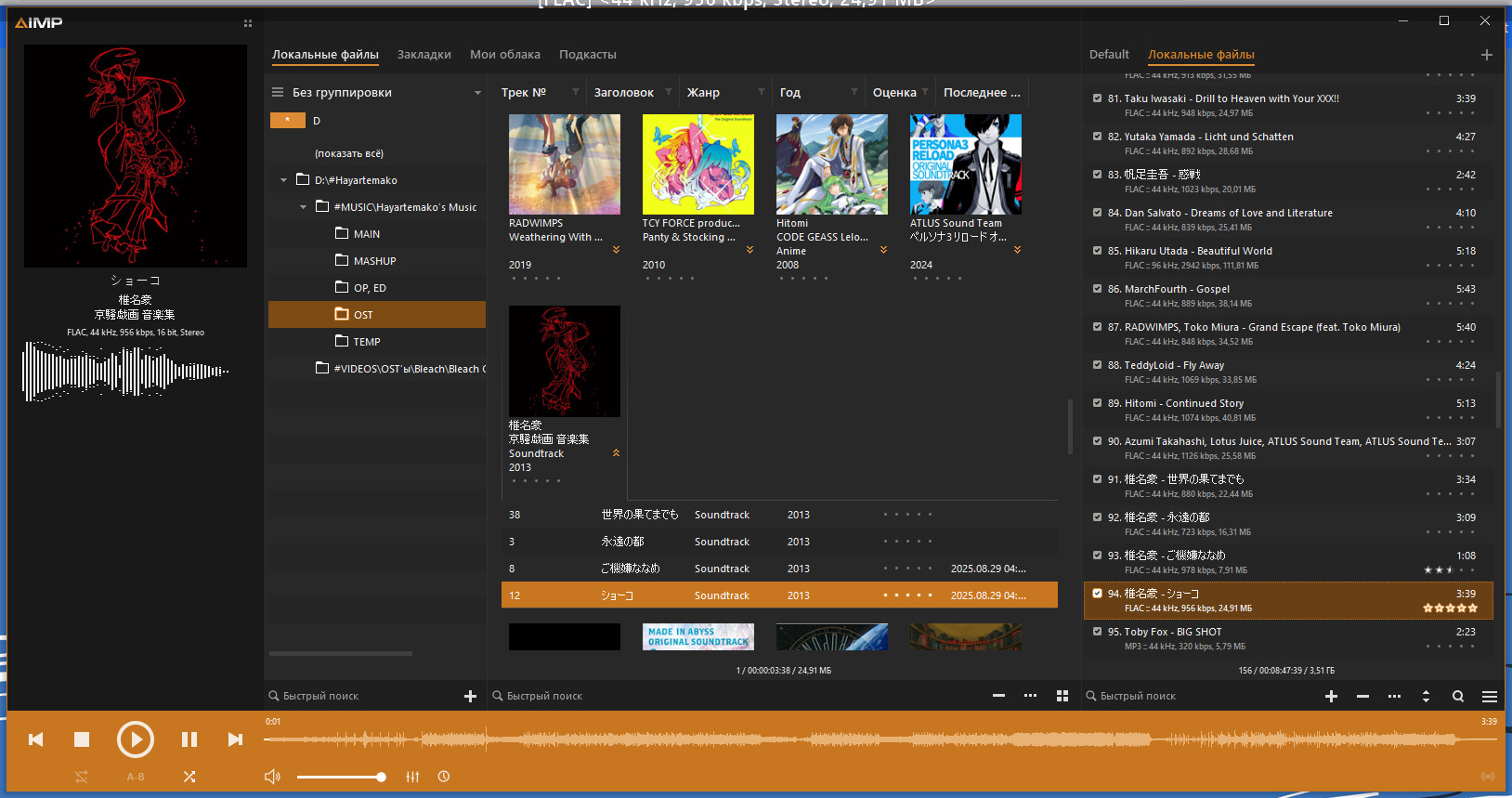Viewport: 1512px width, 798px height.
Task: Seek within the waveform progress bar
Action: pyautogui.click(x=880, y=739)
